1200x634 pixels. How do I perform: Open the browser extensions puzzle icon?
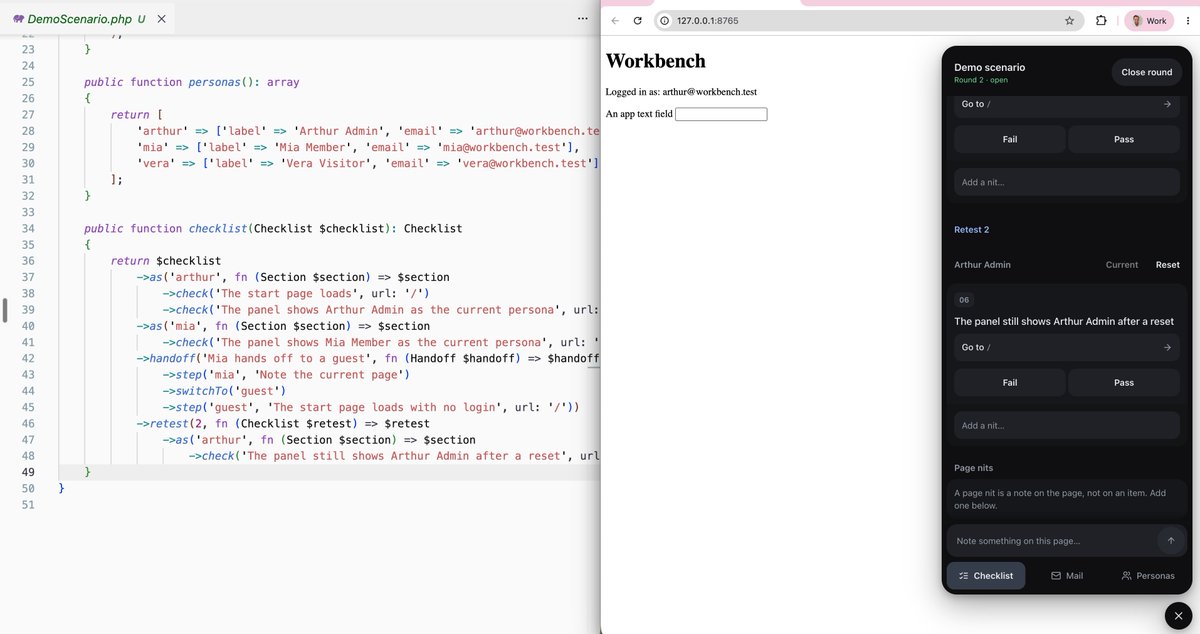[x=1101, y=20]
